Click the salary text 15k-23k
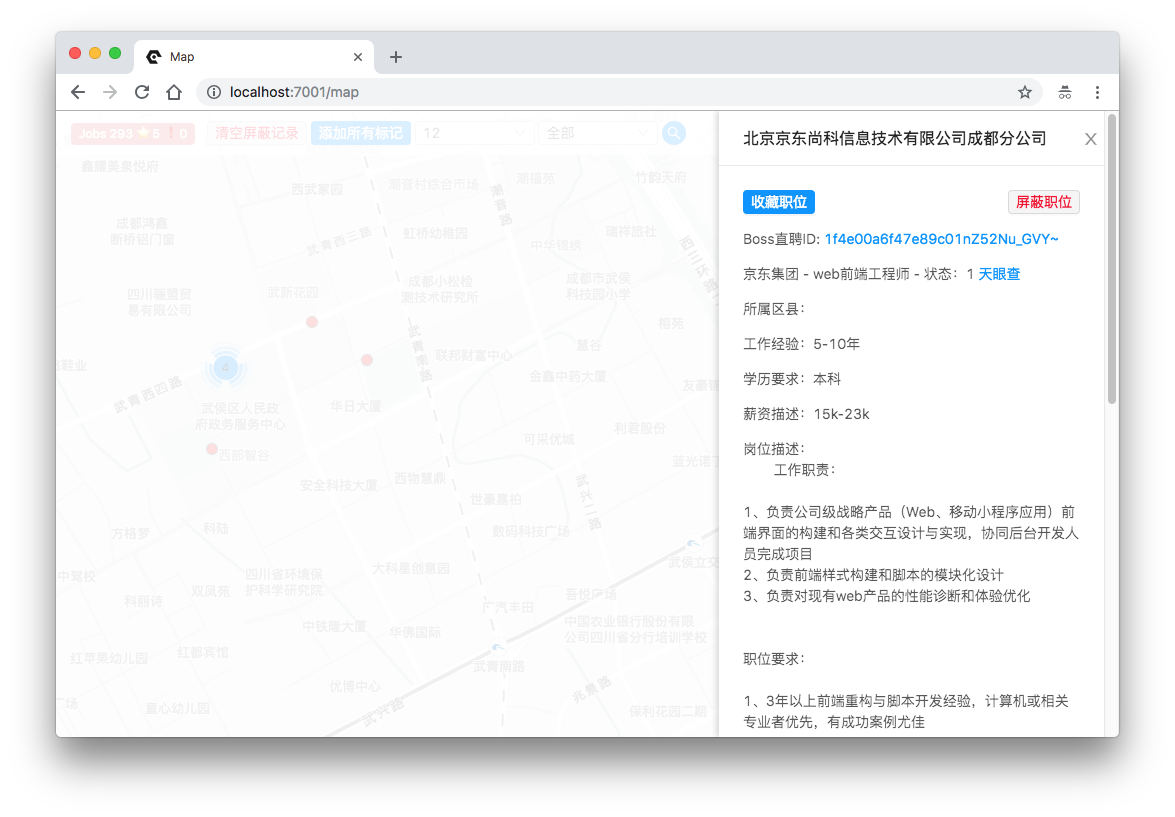The height and width of the screenshot is (817, 1175). pyautogui.click(x=842, y=414)
